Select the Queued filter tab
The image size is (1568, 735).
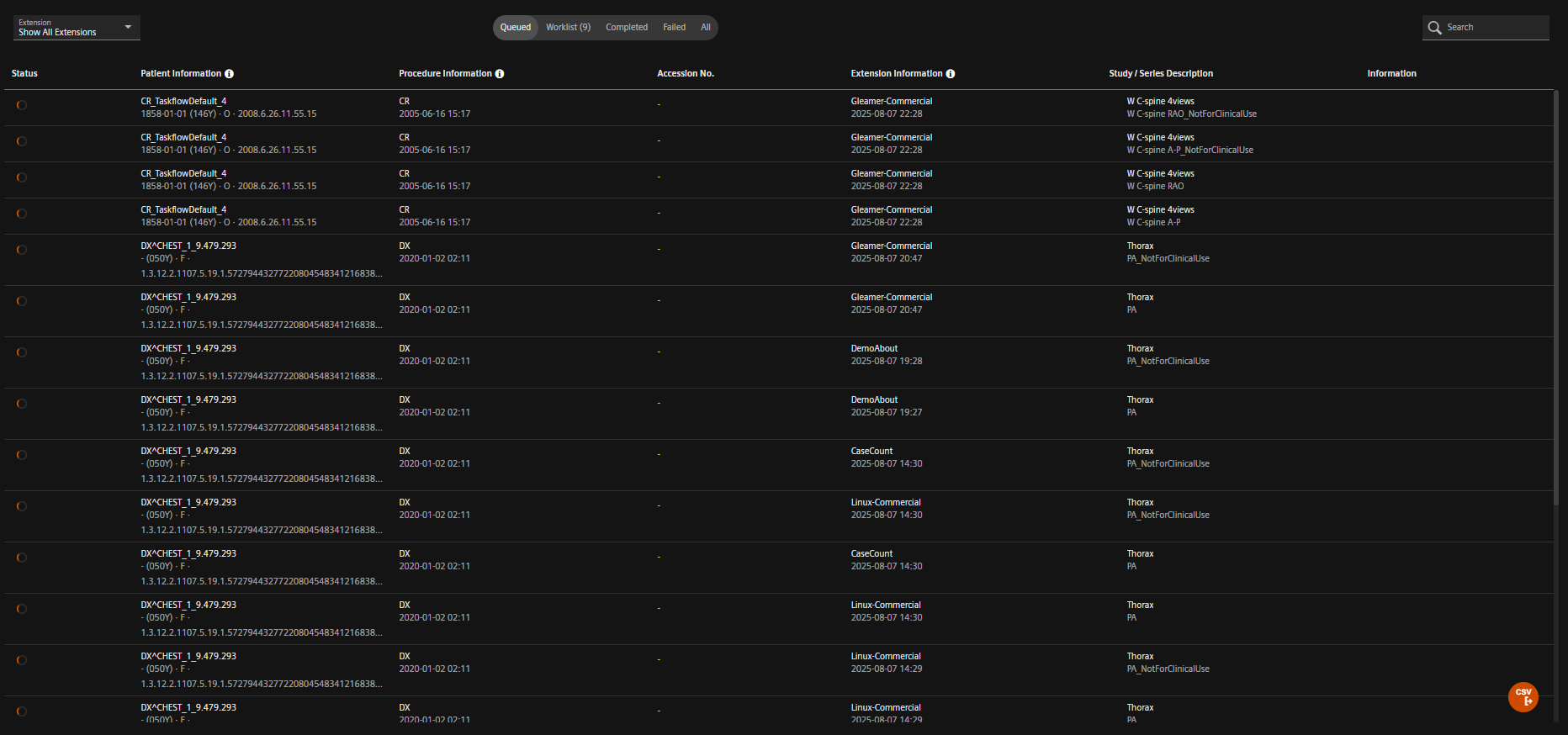point(516,28)
